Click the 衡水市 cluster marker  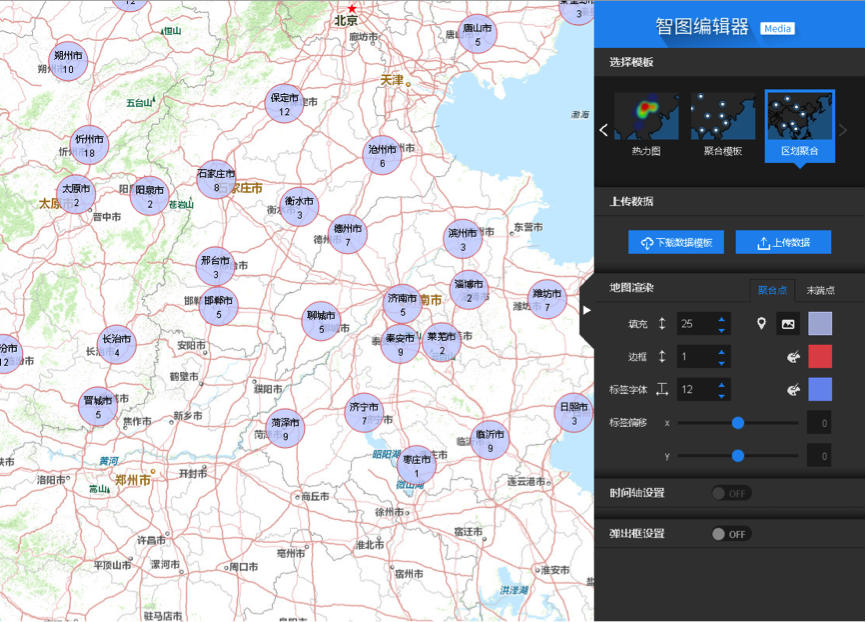click(299, 207)
